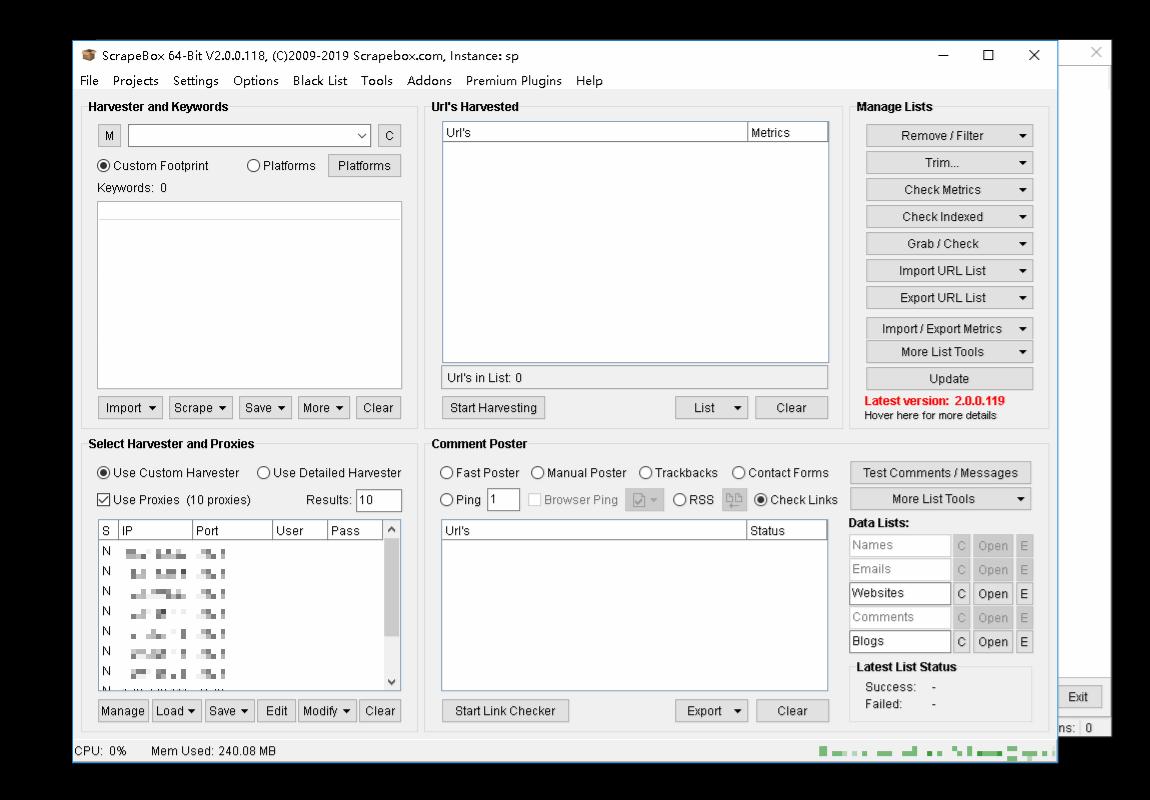The image size is (1150, 800).
Task: Click the C button beside the footprint box
Action: click(389, 136)
